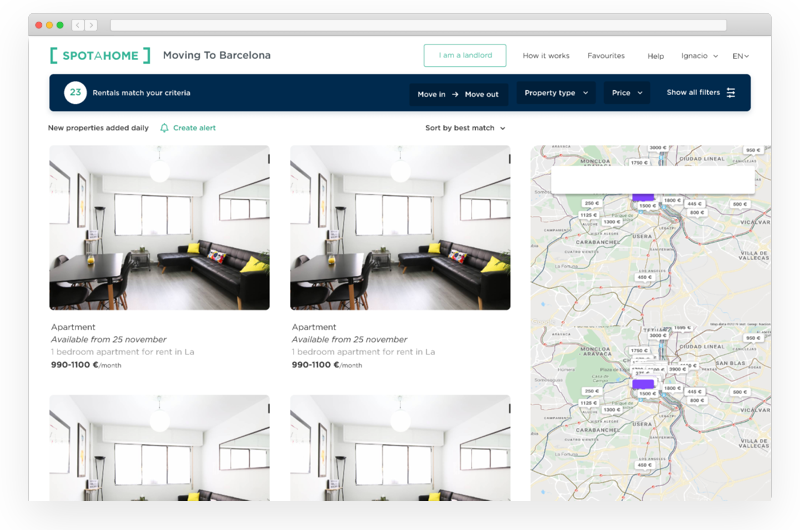Screen dimensions: 800x530
Task: Click the browser address bar
Action: 418,25
